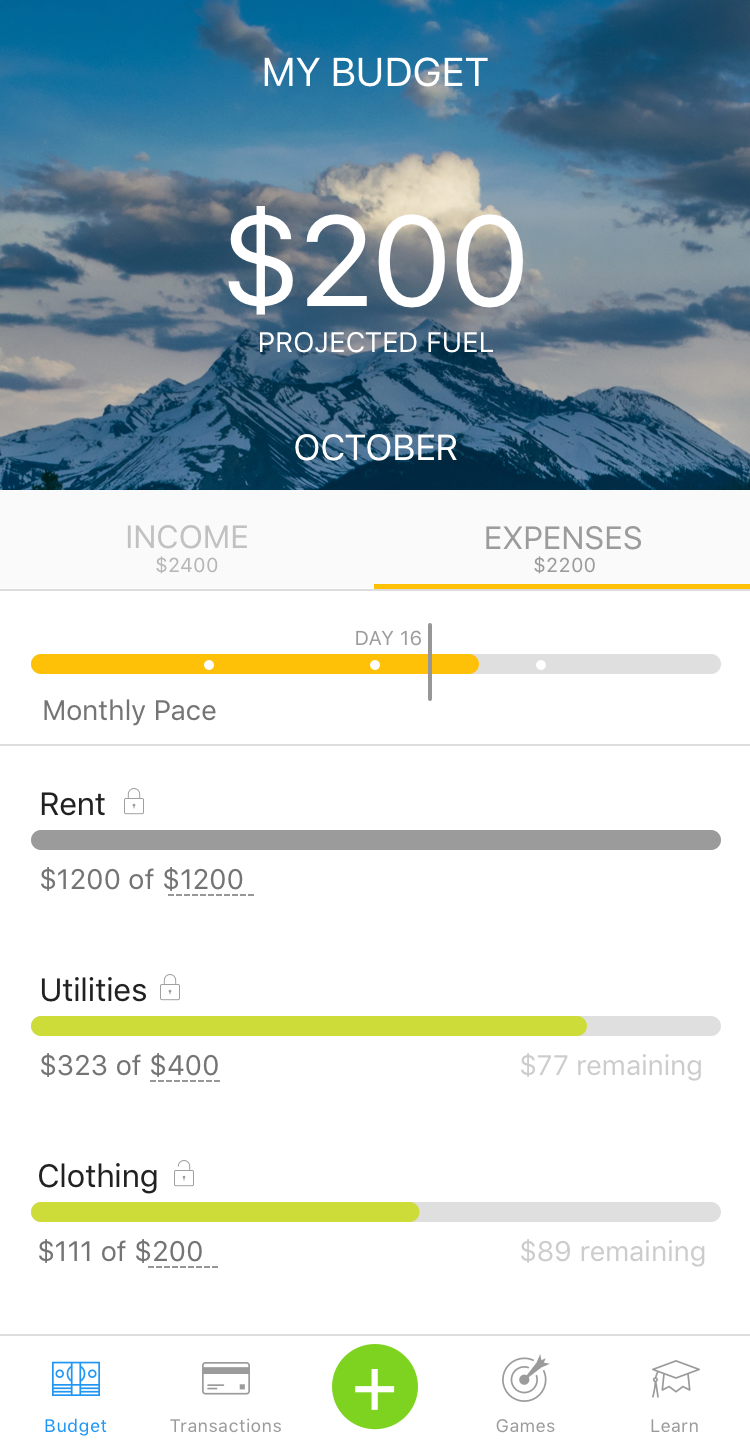Tap the October month label

375,447
